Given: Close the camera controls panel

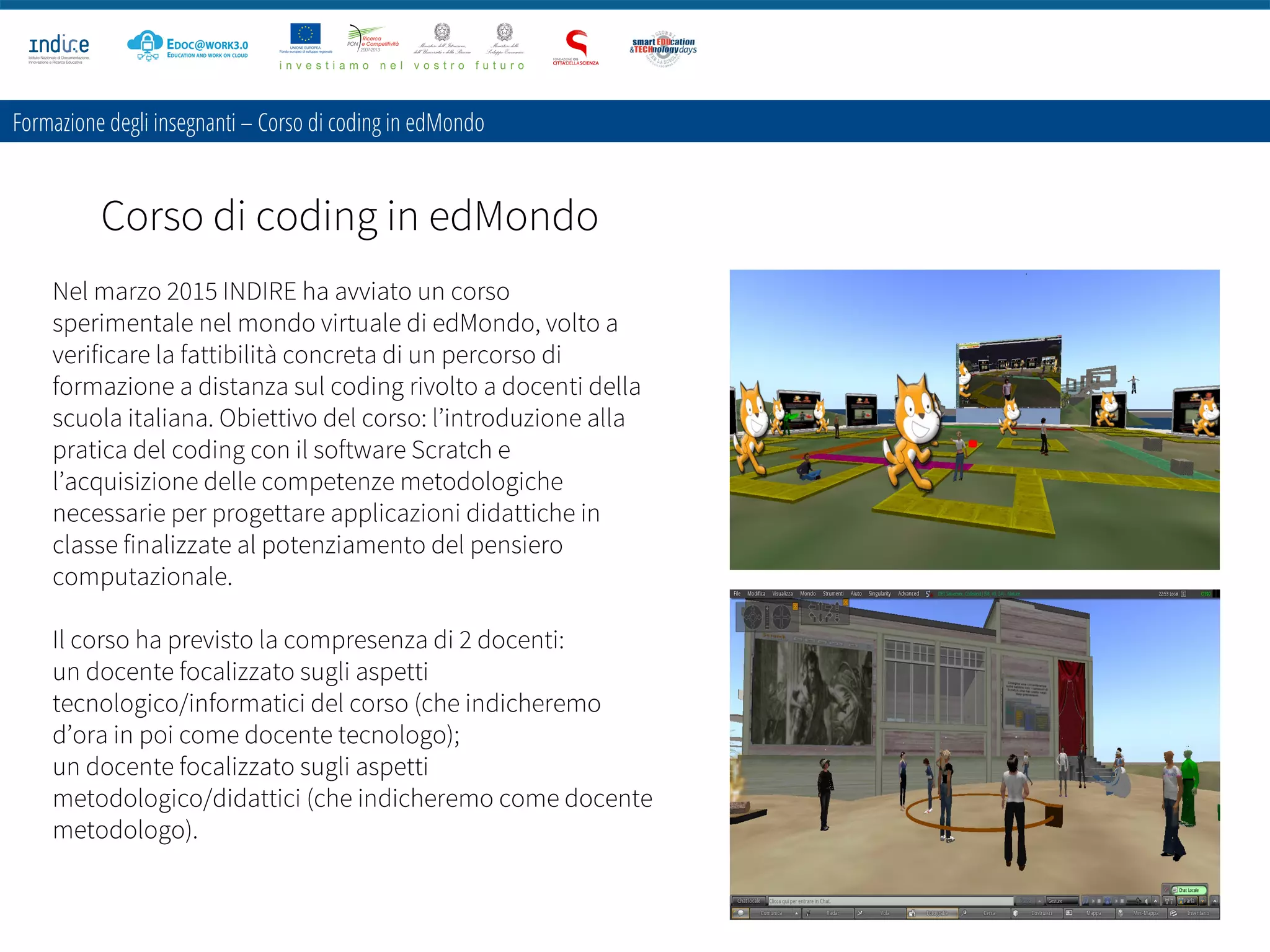Looking at the screenshot, I should pos(795,606).
